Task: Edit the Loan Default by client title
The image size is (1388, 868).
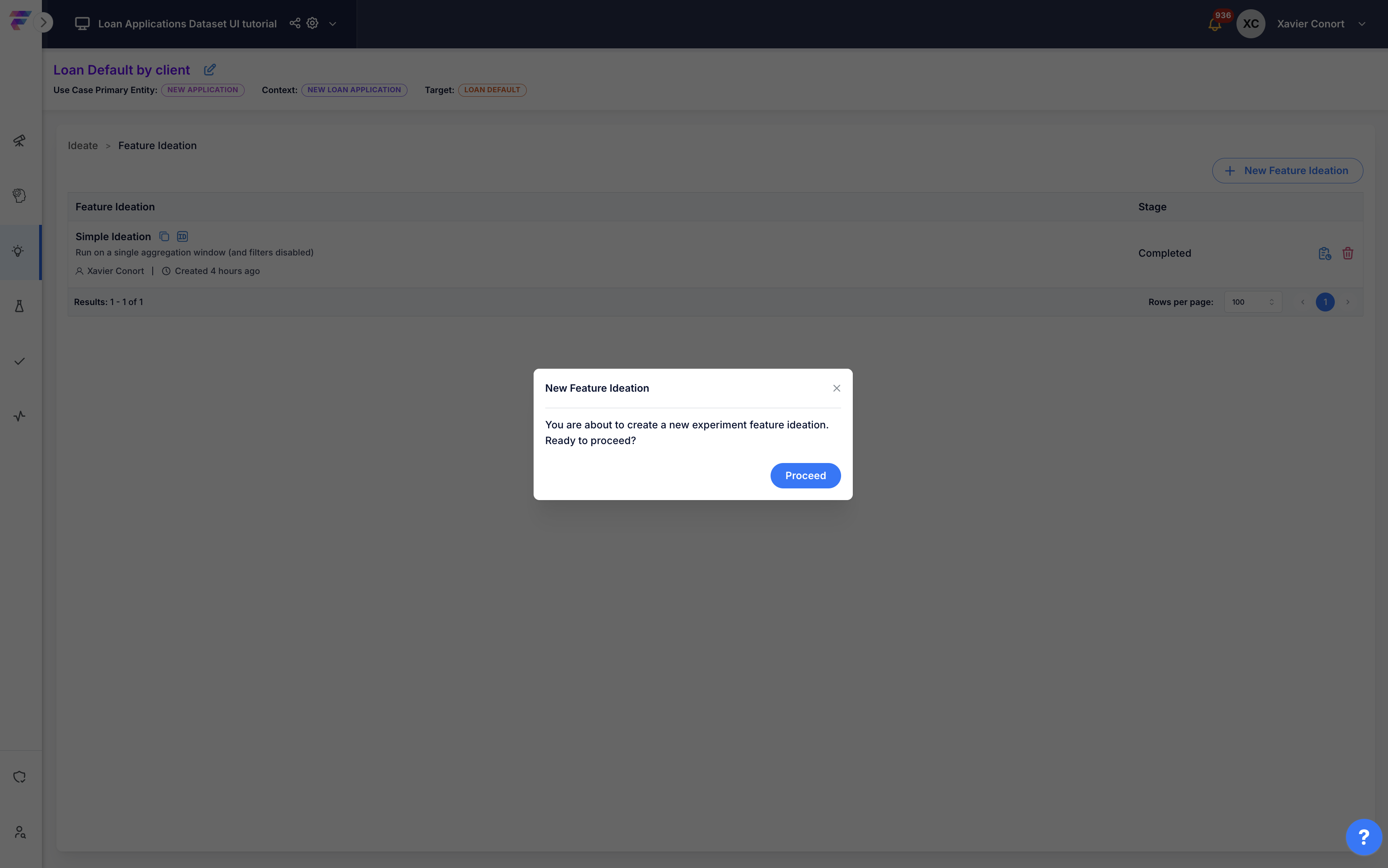Action: 210,69
